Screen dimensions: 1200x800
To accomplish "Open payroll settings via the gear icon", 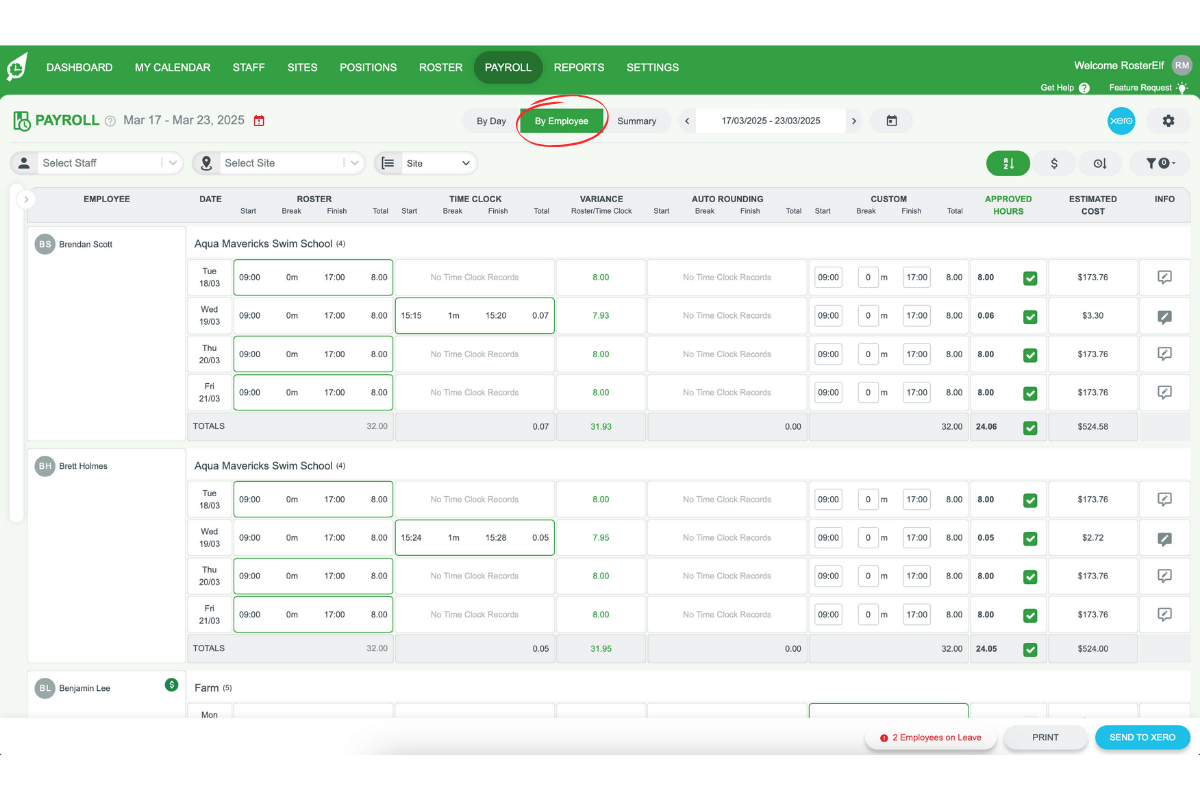I will 1167,121.
